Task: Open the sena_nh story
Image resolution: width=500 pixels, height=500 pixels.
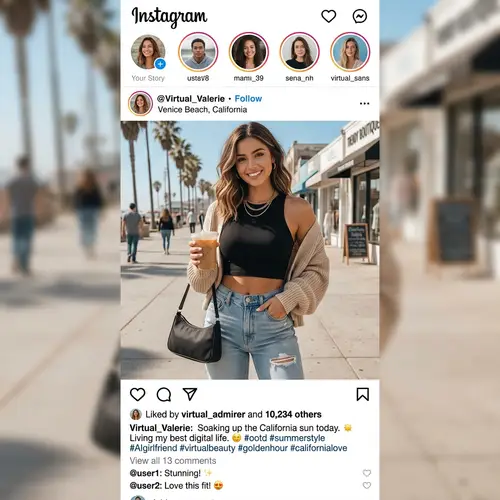Action: click(x=299, y=52)
